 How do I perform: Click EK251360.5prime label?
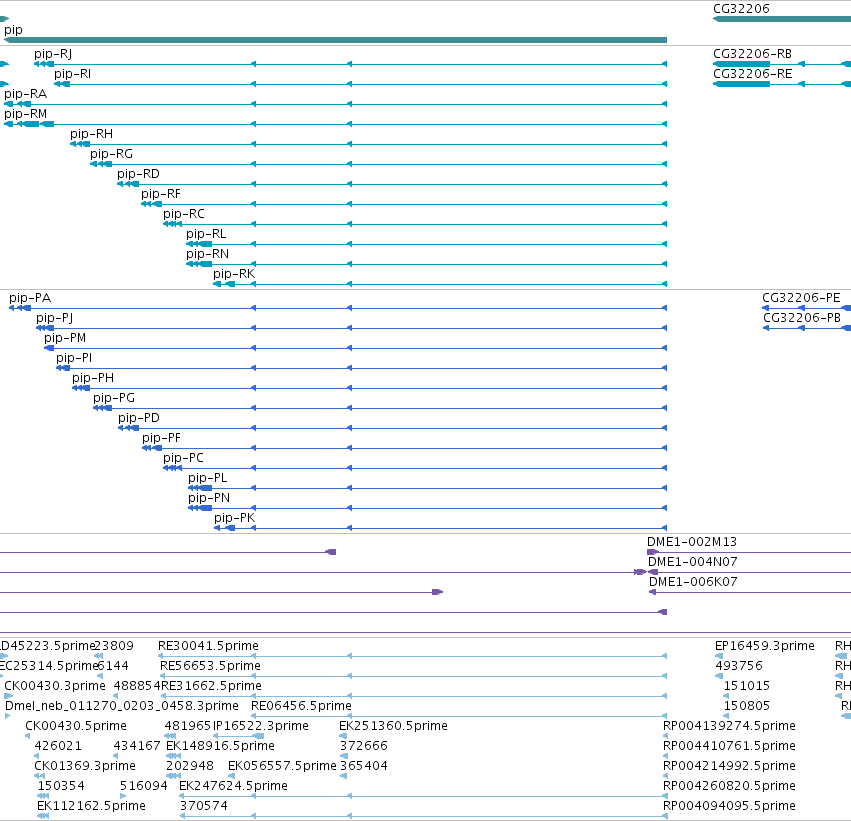point(393,726)
